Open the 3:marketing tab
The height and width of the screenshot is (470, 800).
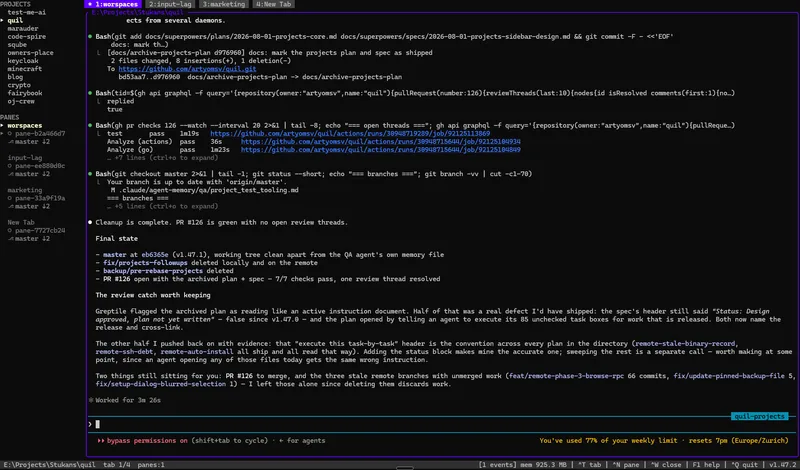223,4
